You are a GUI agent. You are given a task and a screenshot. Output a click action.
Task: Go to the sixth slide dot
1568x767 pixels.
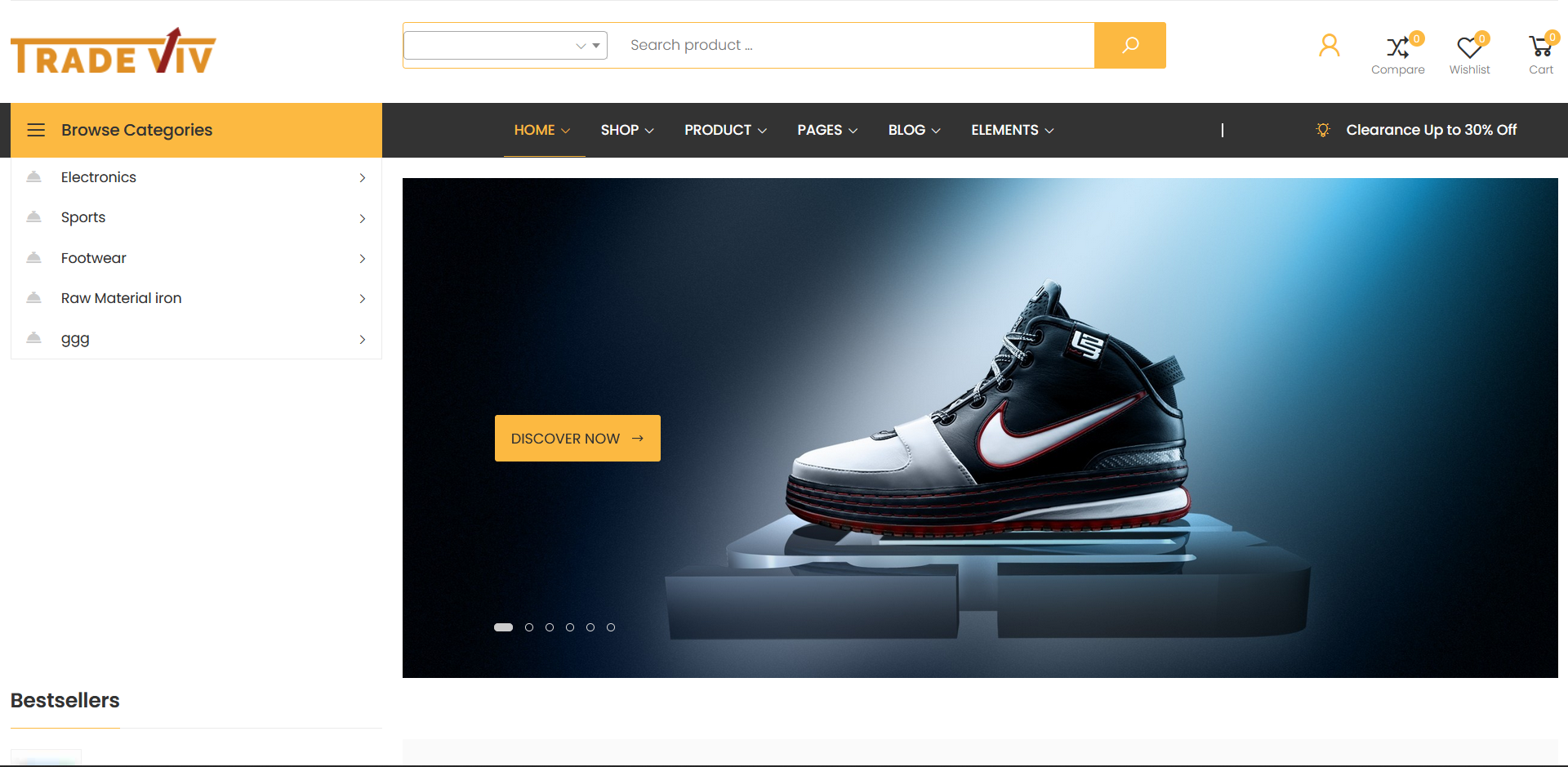(611, 627)
